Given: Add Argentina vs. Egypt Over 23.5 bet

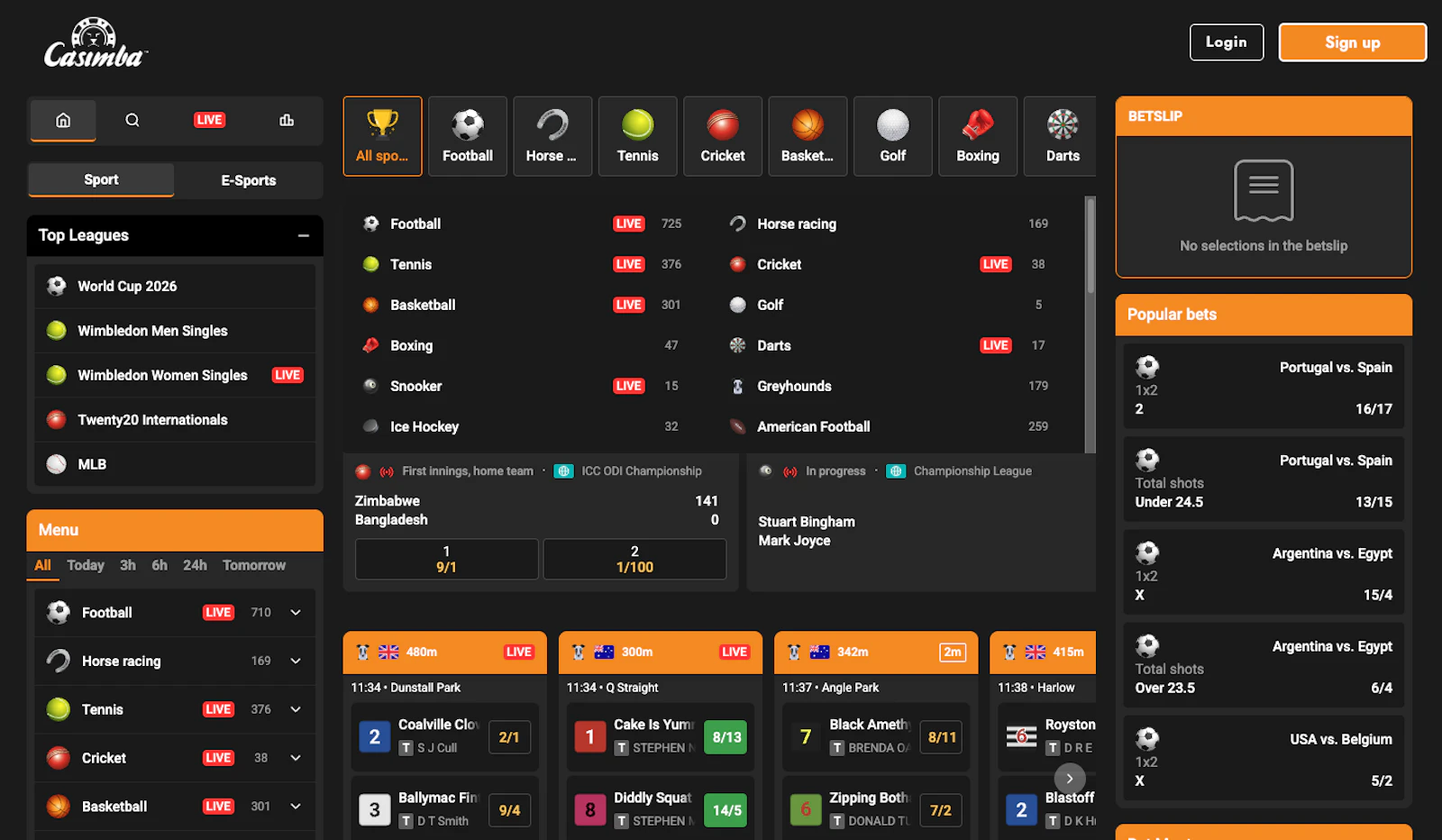Looking at the screenshot, I should 1264,666.
